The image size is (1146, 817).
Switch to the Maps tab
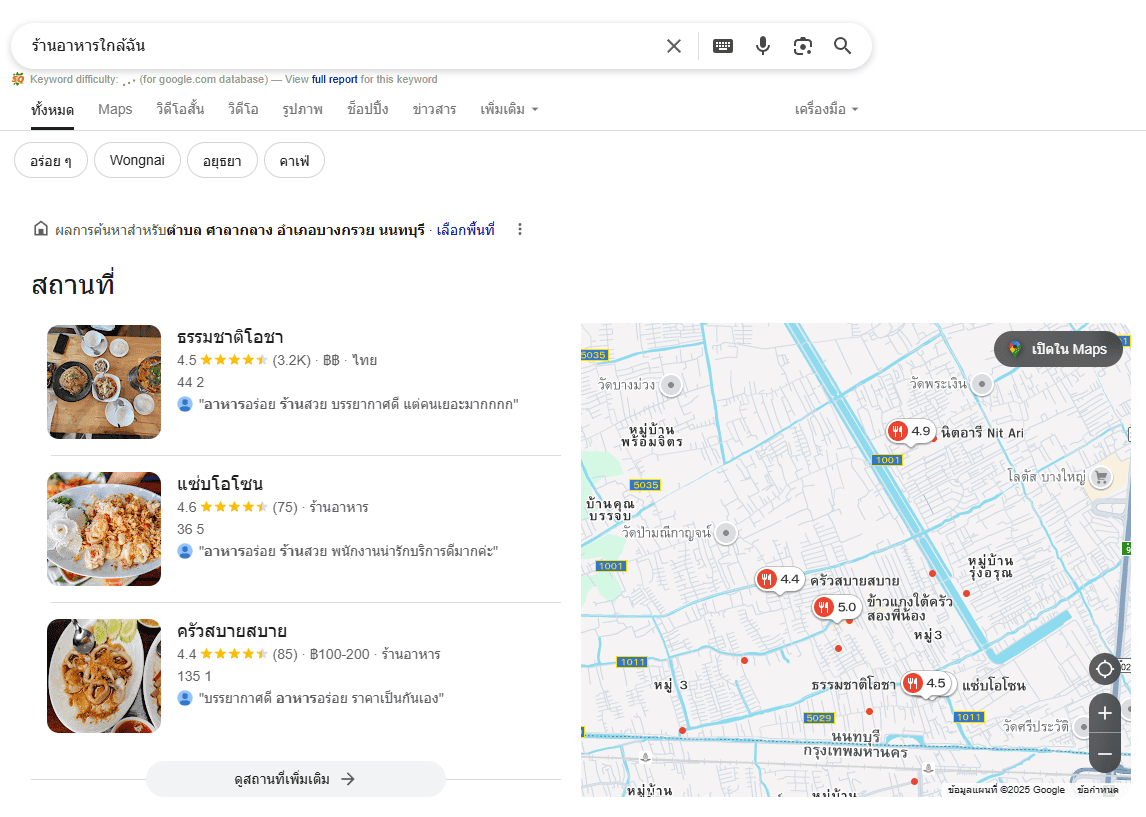coord(115,109)
